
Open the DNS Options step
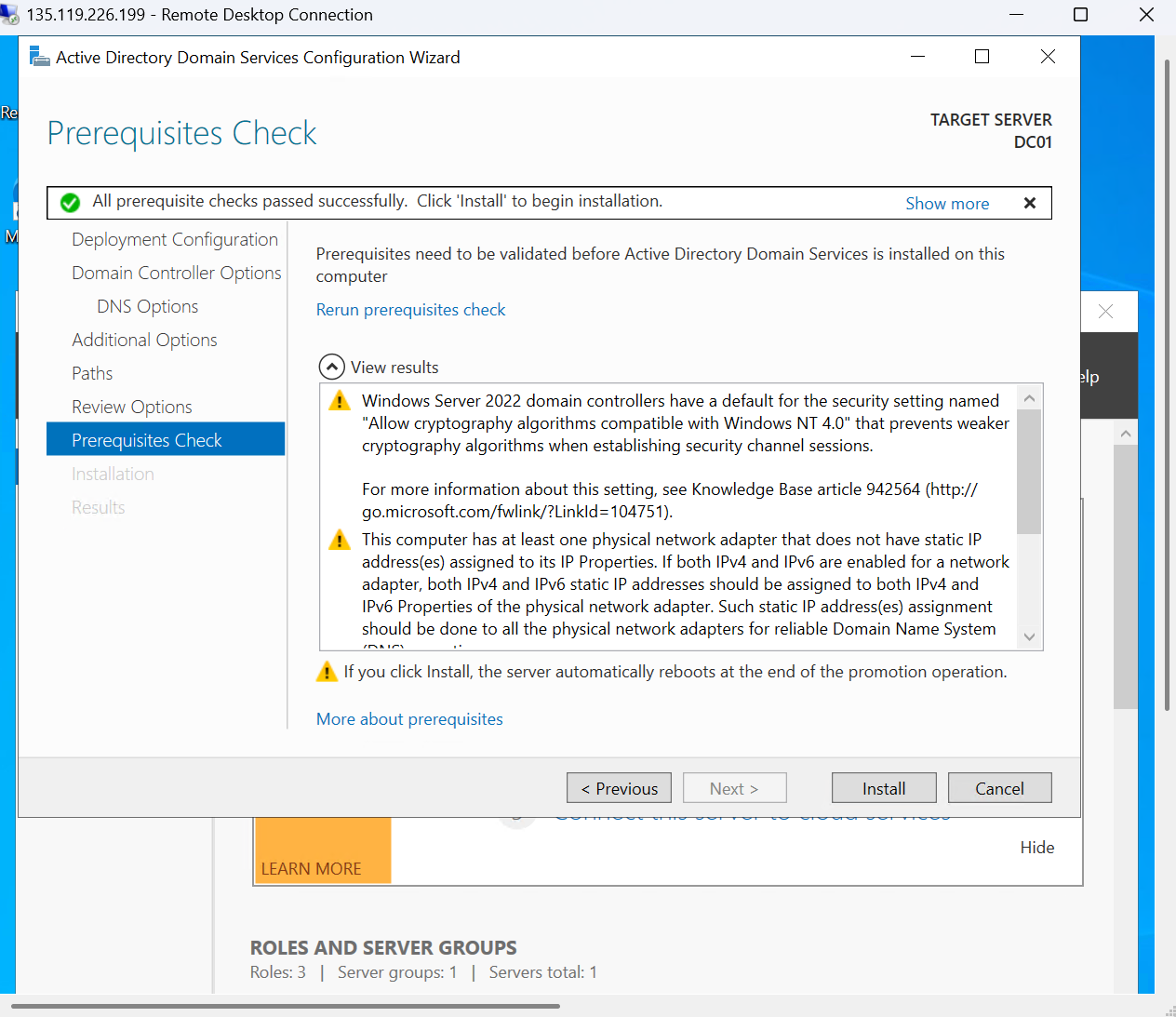click(x=147, y=306)
